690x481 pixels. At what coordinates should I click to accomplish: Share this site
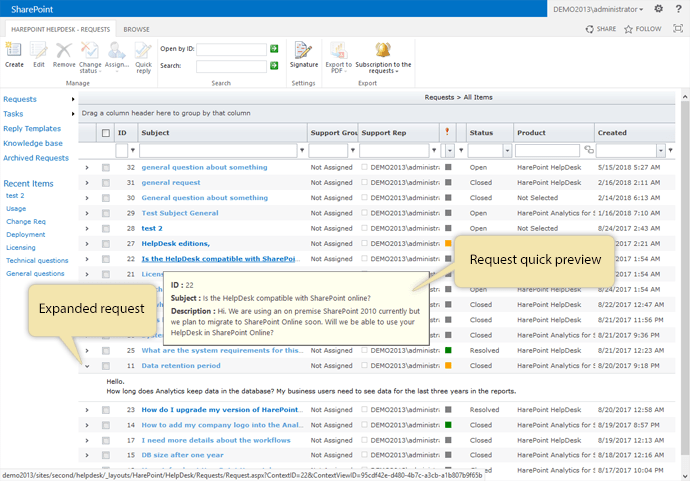[x=601, y=29]
